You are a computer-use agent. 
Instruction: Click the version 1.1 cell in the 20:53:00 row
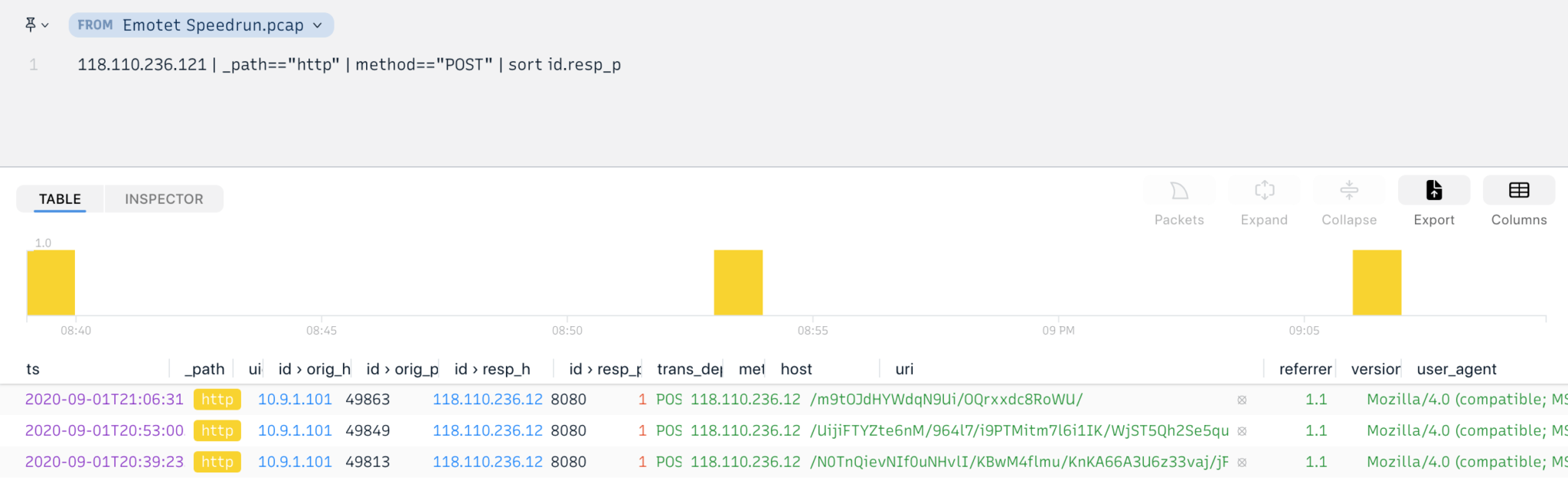1316,431
